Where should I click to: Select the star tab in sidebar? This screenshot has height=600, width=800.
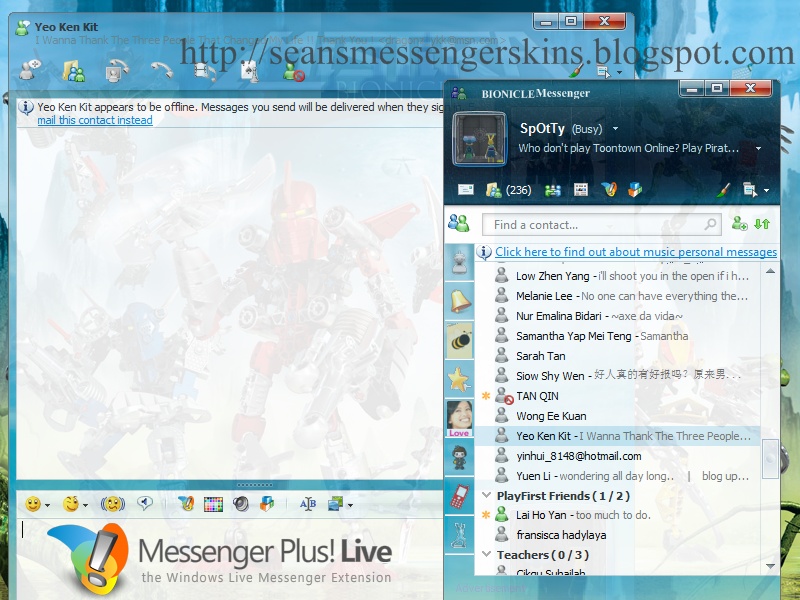pyautogui.click(x=459, y=380)
